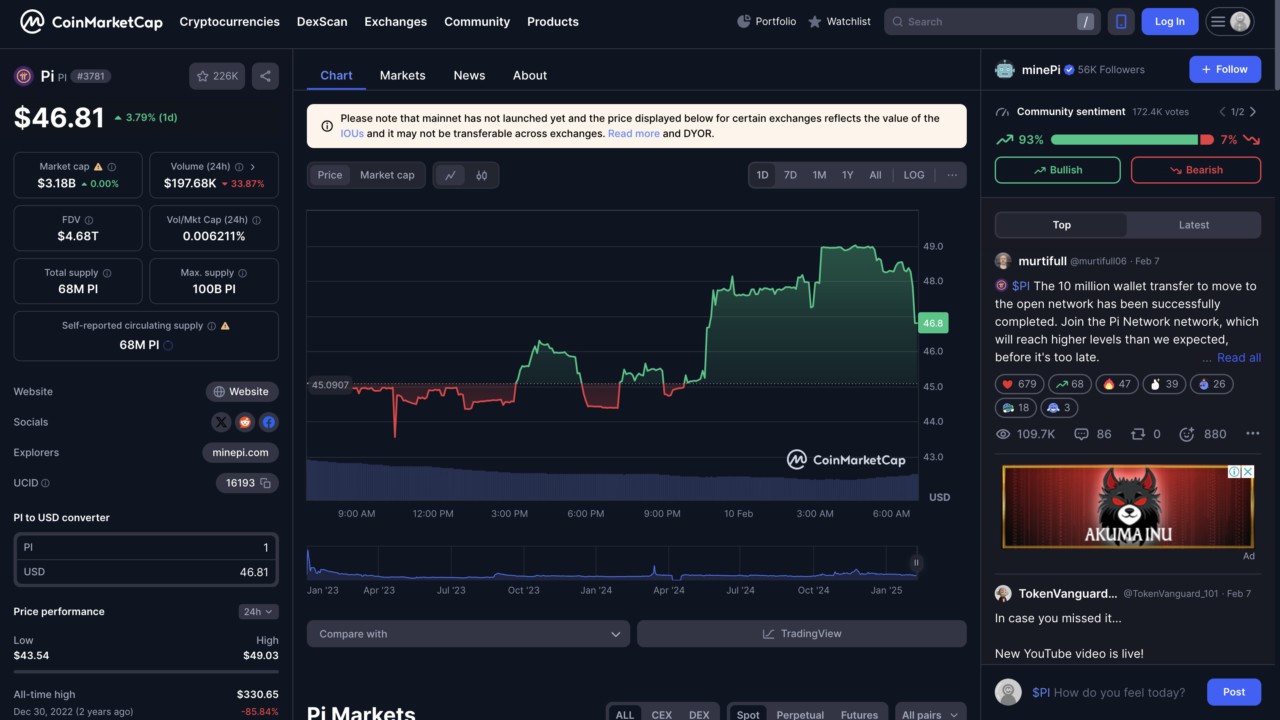Add Pi to watchlist via 226K star button
The height and width of the screenshot is (720, 1280).
pos(217,76)
